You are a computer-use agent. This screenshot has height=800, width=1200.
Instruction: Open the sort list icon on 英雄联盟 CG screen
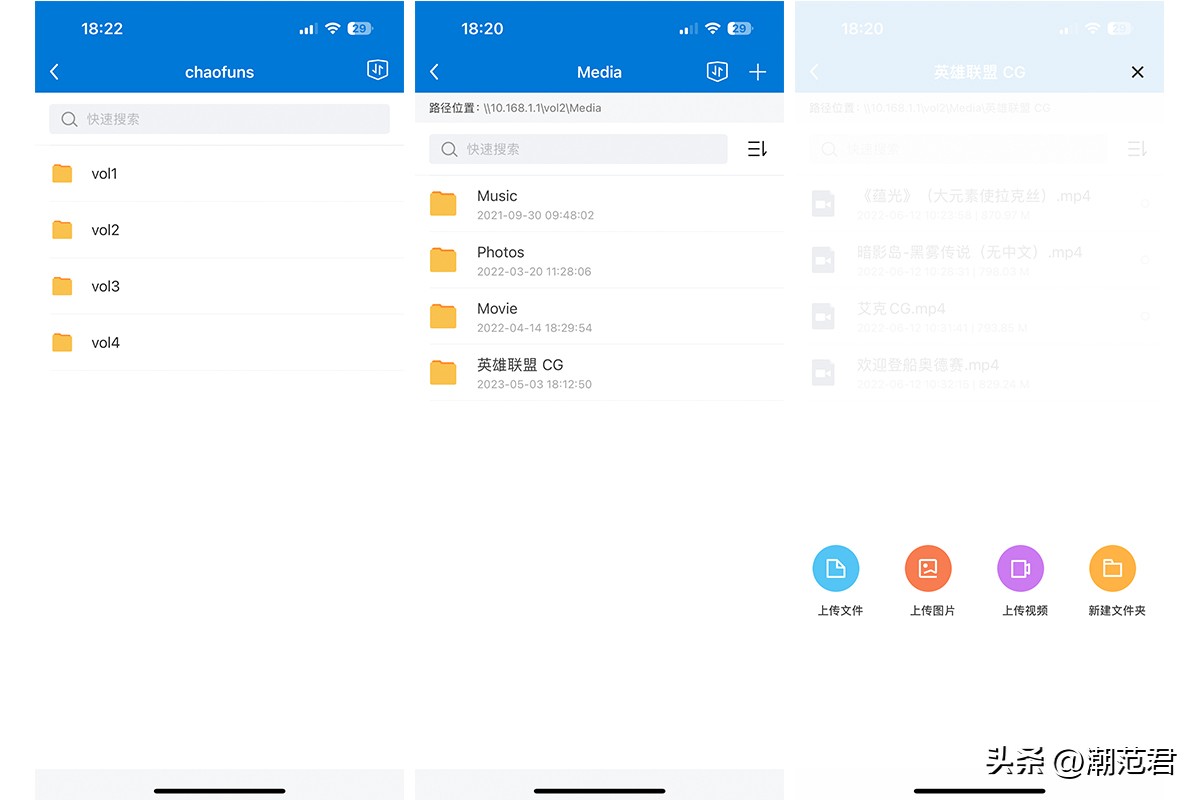click(1136, 148)
